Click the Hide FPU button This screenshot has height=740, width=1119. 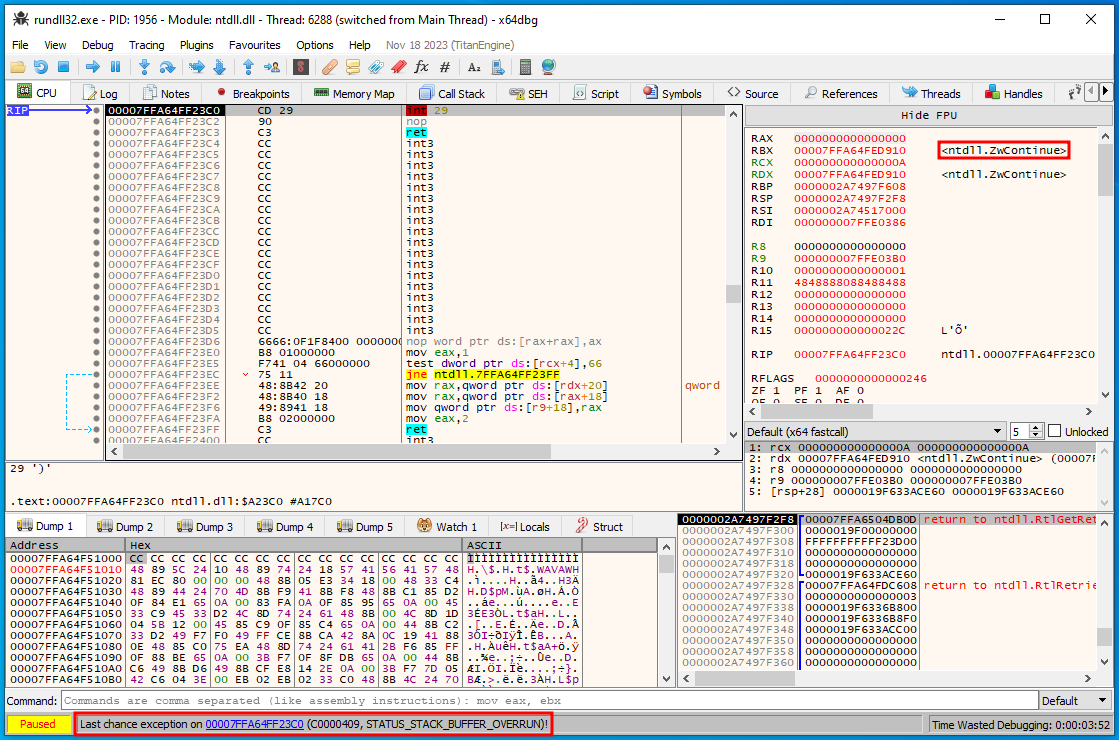click(x=928, y=115)
